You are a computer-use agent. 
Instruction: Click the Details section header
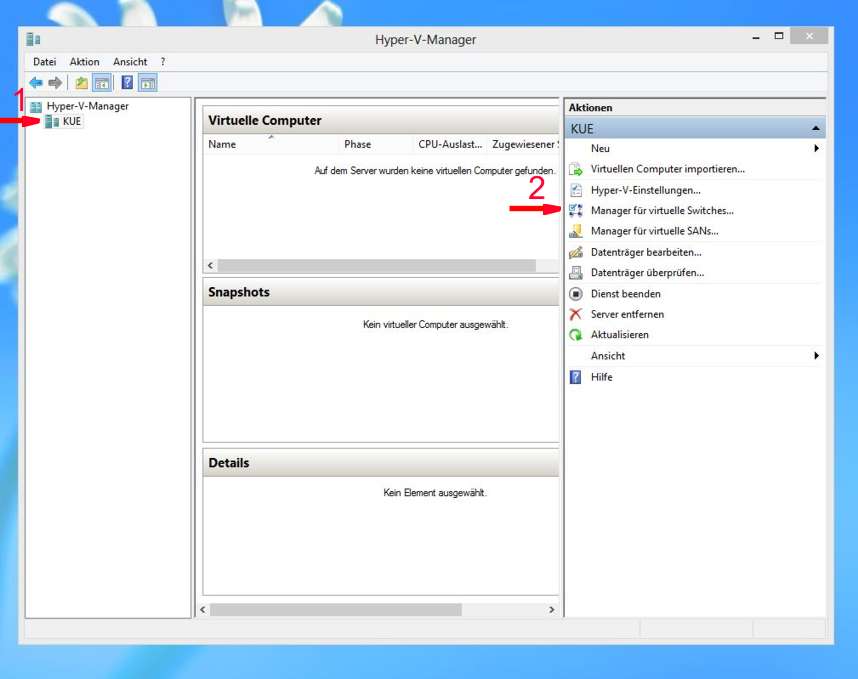point(381,463)
